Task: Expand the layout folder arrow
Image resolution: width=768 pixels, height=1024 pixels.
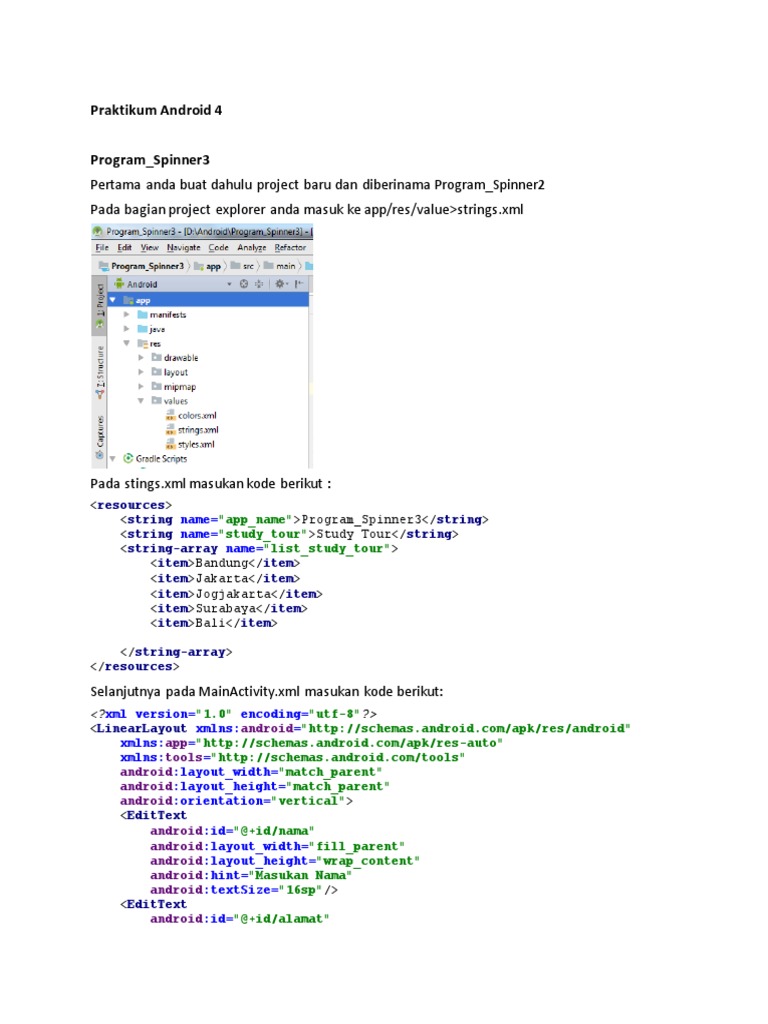Action: (x=141, y=372)
